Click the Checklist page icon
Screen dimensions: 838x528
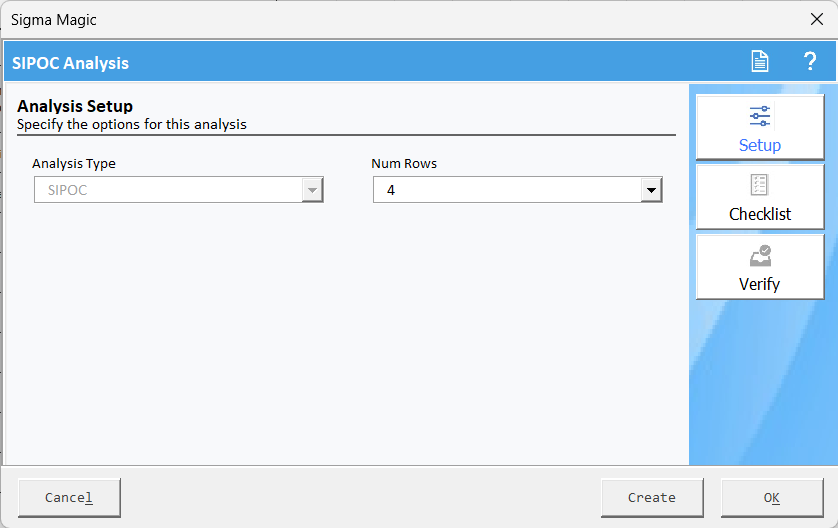click(759, 185)
